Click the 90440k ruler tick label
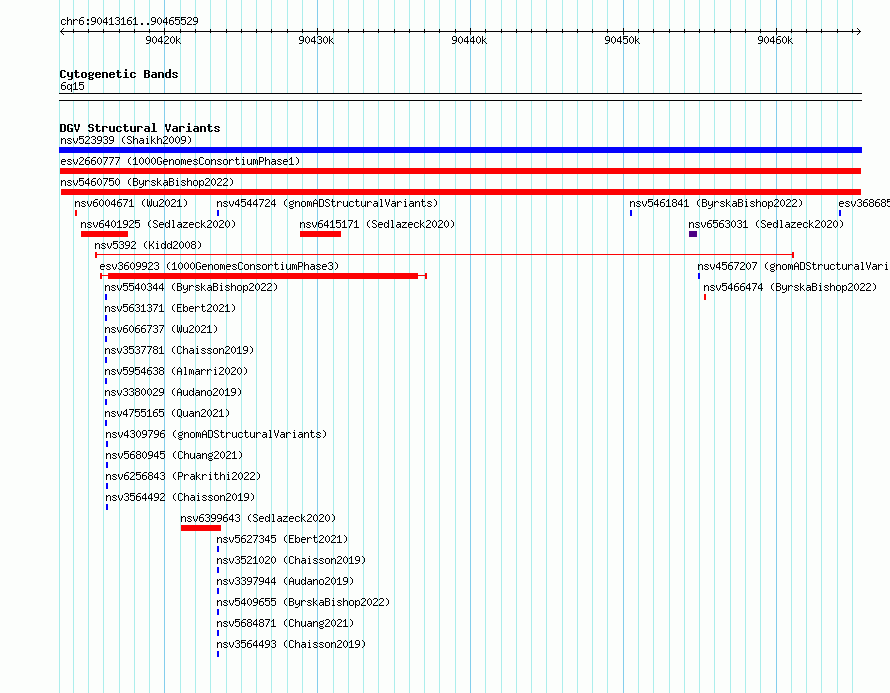This screenshot has width=890, height=693. (469, 40)
